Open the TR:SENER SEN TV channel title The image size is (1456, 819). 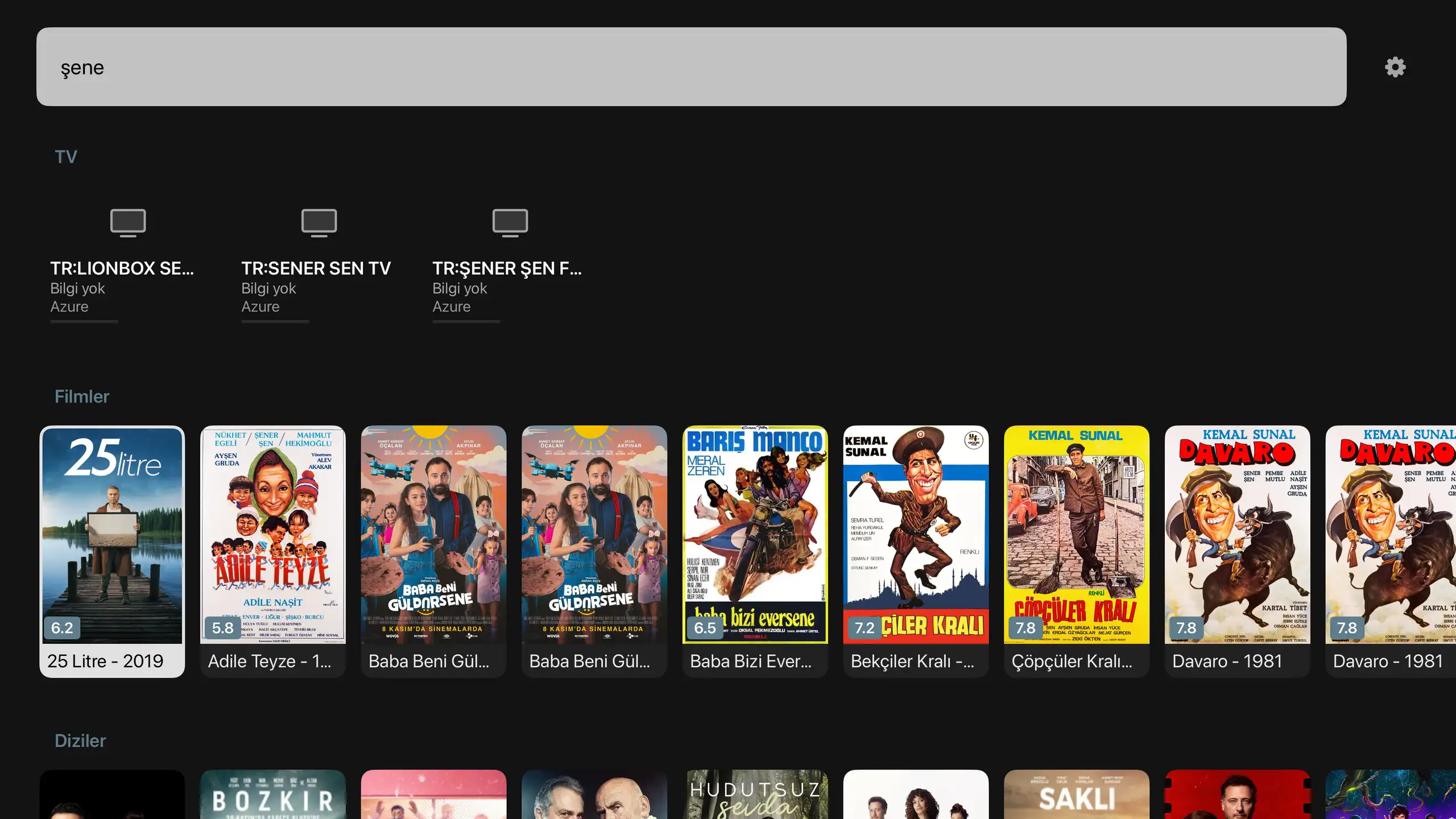[x=316, y=268]
